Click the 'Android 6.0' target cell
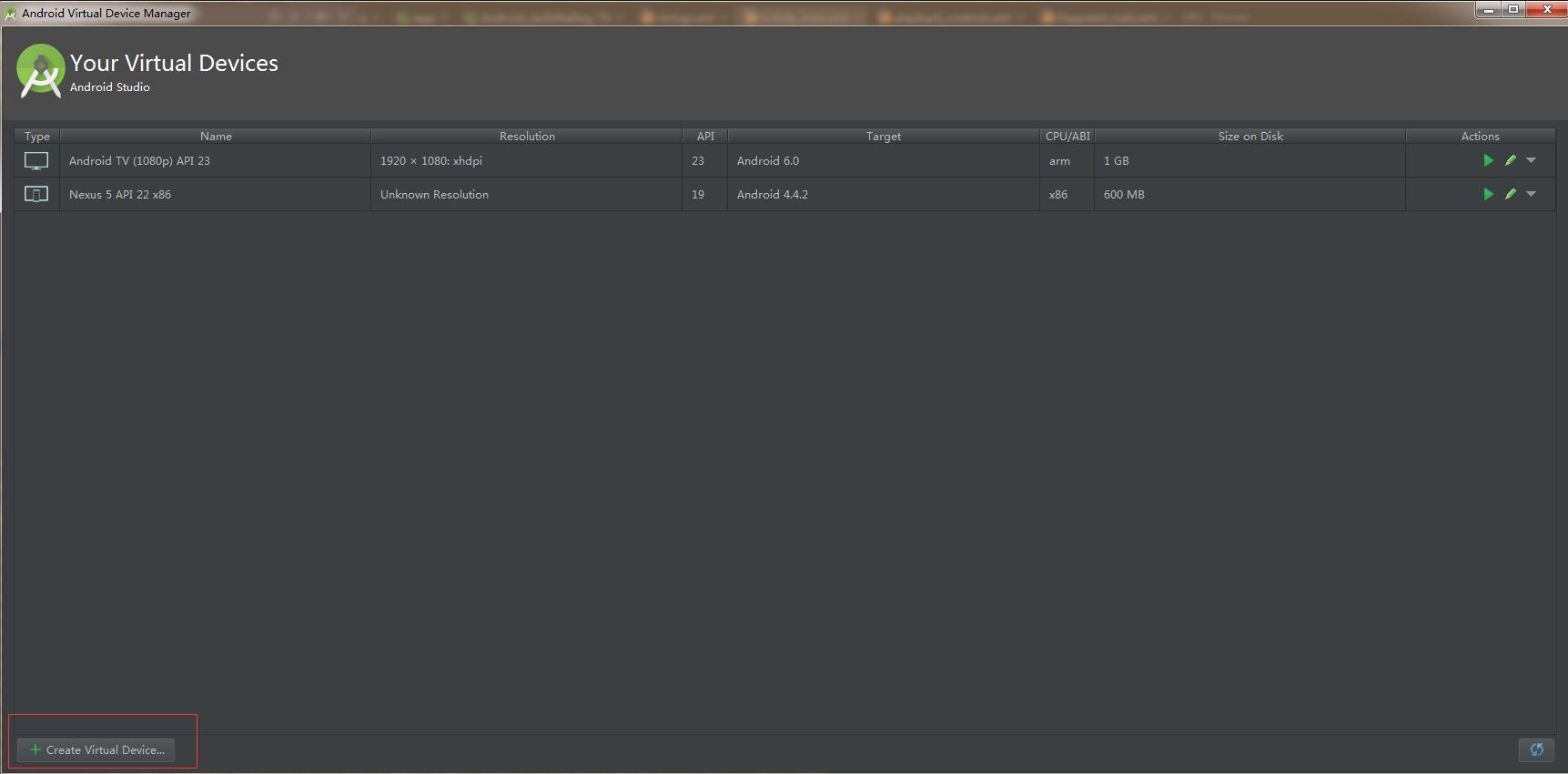The width and height of the screenshot is (1568, 774). (884, 160)
